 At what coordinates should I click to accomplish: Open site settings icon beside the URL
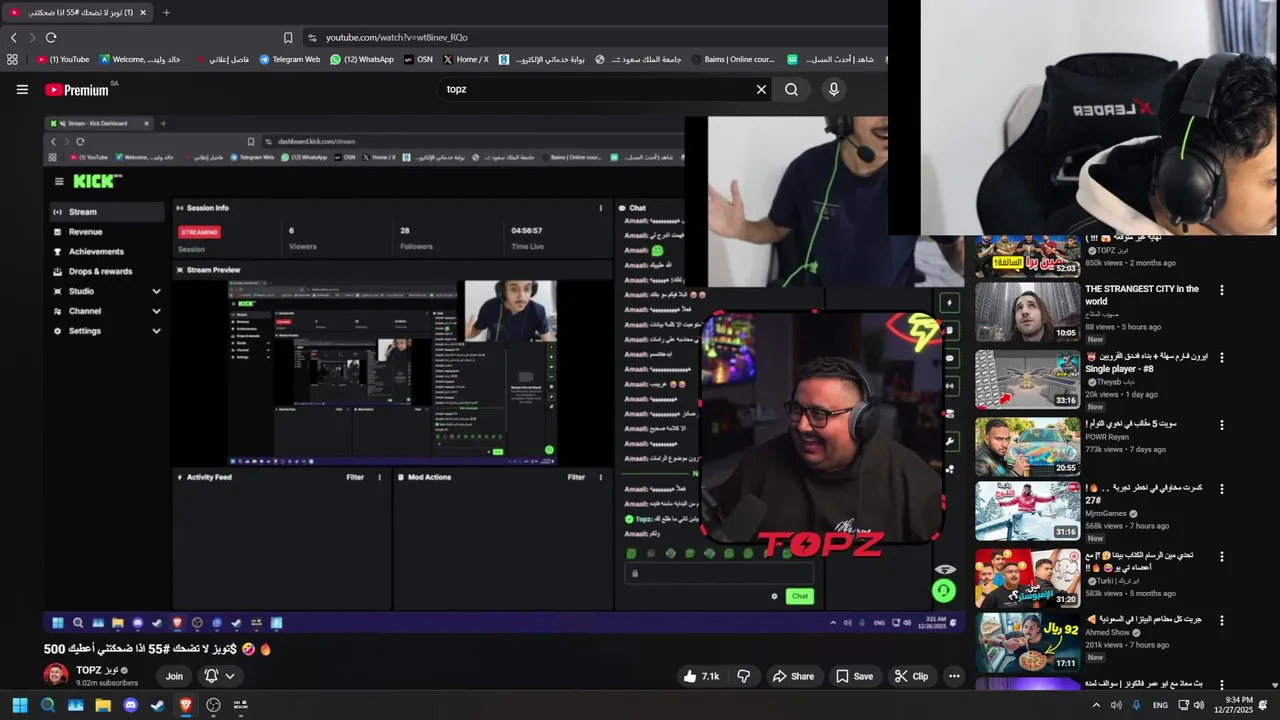(312, 37)
